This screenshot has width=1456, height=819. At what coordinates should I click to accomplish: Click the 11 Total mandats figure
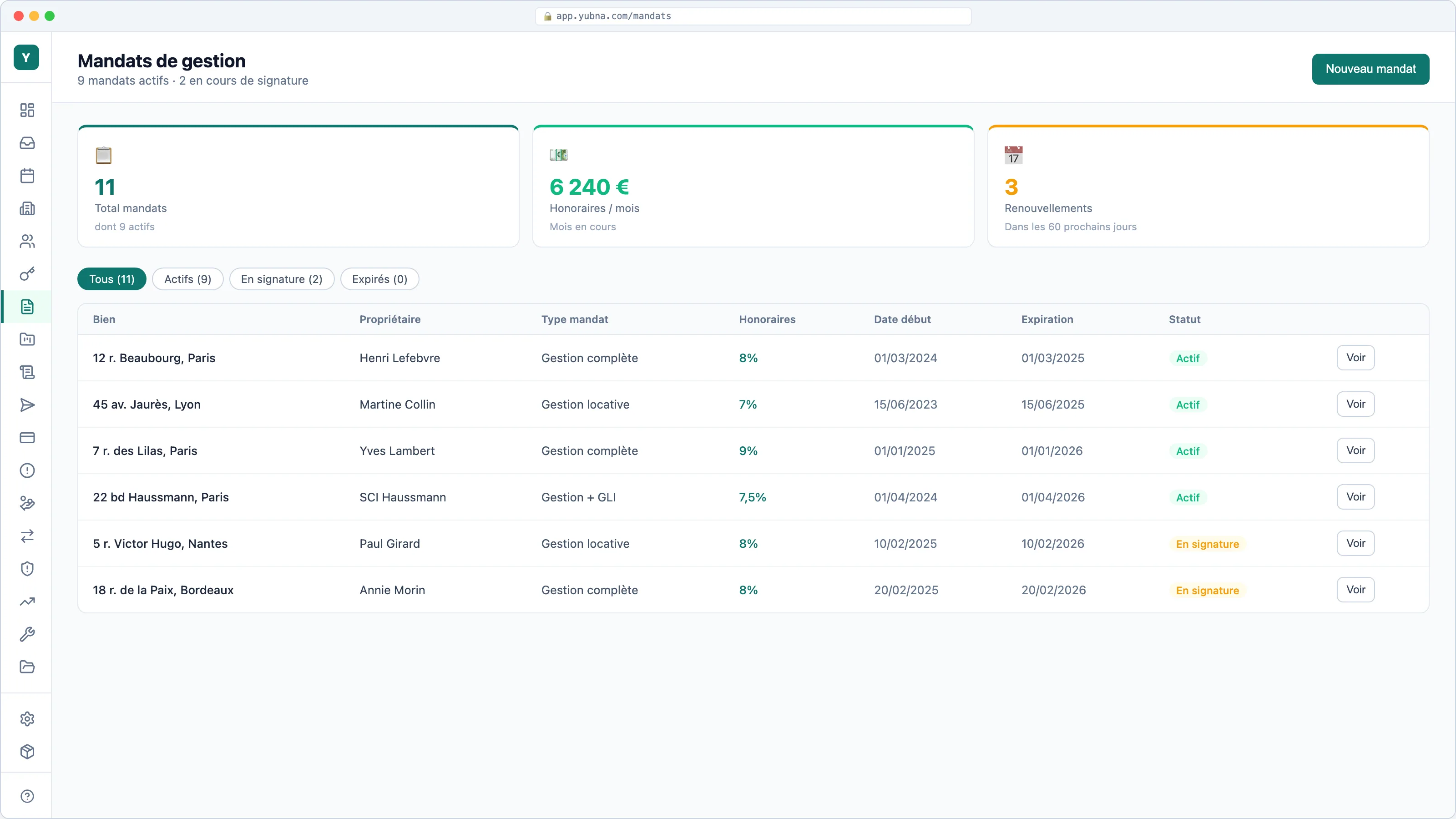[x=105, y=187]
